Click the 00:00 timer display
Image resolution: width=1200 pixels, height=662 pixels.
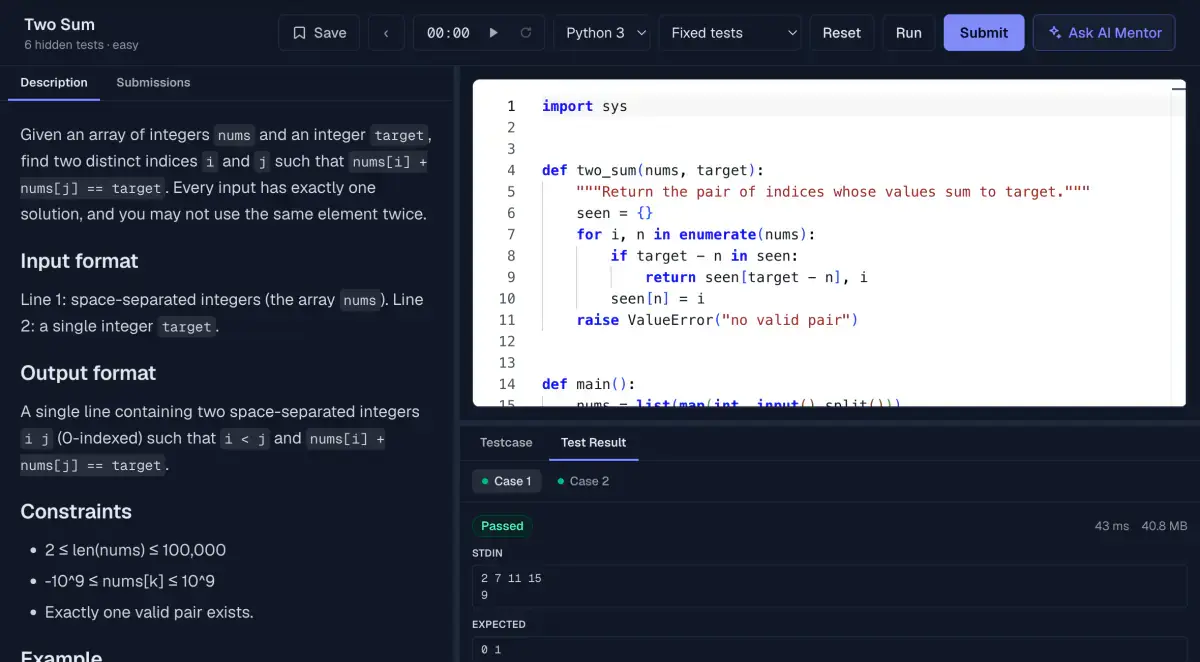pos(448,33)
